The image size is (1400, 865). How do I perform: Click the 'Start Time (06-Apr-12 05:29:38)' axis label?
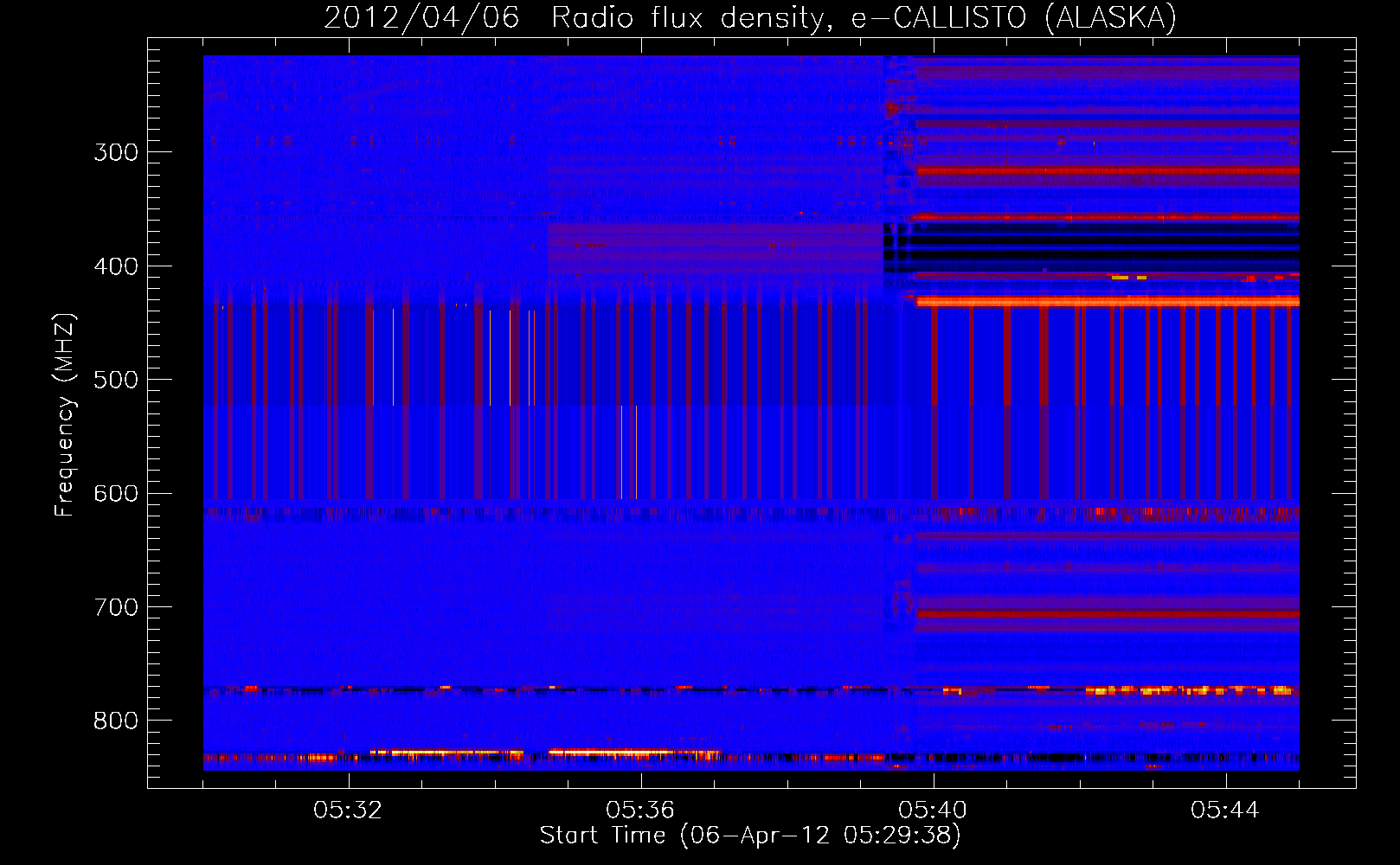[750, 836]
